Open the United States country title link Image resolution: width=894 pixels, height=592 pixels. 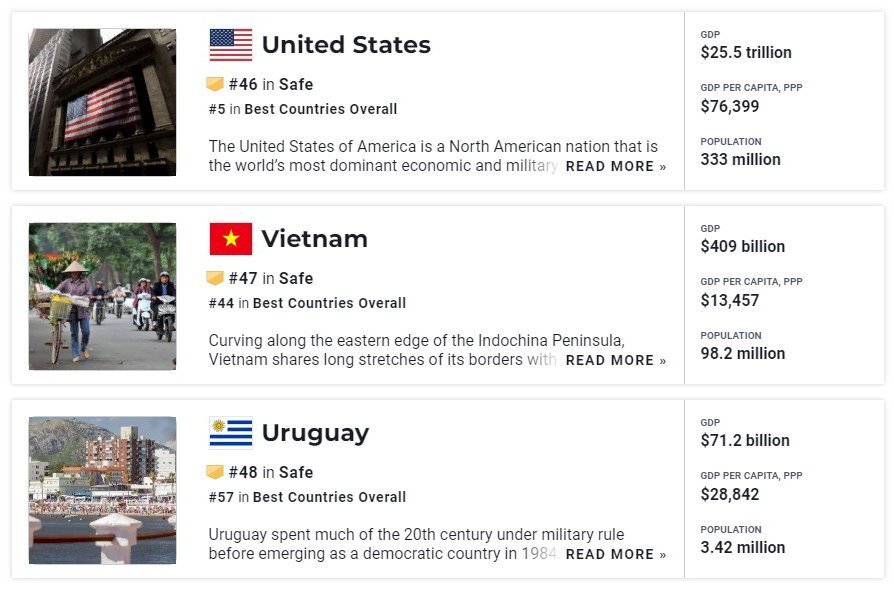[x=346, y=45]
